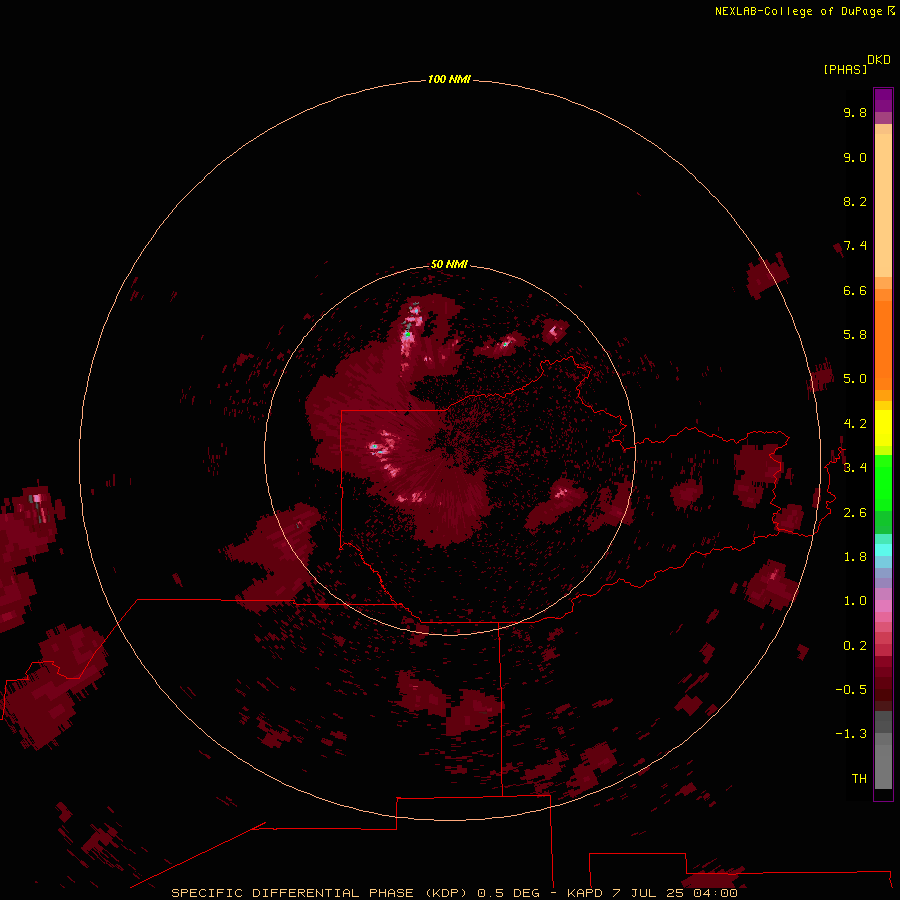The height and width of the screenshot is (900, 900).
Task: Click the light peach swatch on the color bar
Action: 883,205
